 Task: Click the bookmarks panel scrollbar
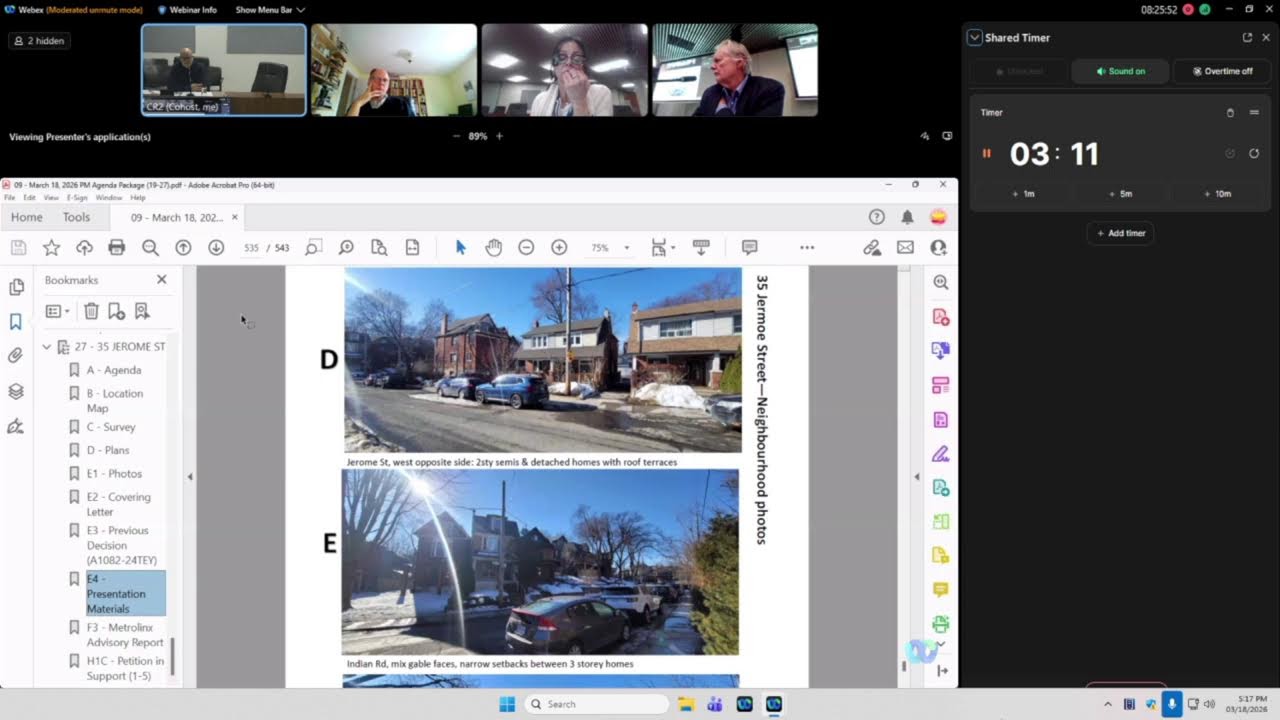click(x=173, y=656)
